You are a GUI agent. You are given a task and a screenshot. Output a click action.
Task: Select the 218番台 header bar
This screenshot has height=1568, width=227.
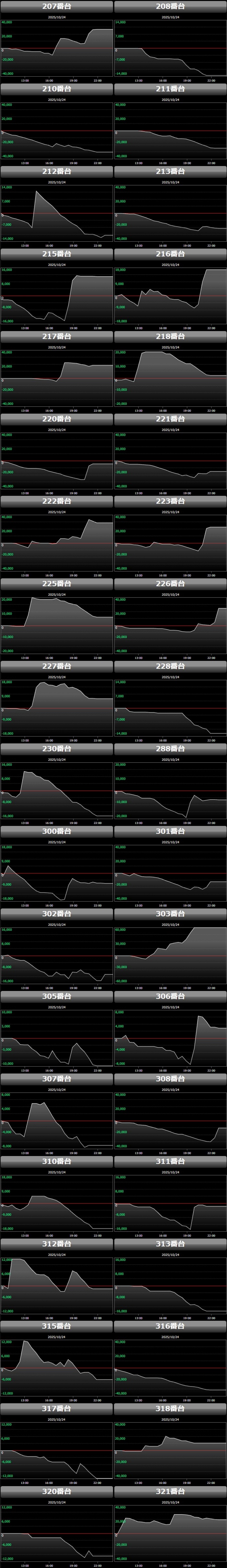(x=170, y=336)
